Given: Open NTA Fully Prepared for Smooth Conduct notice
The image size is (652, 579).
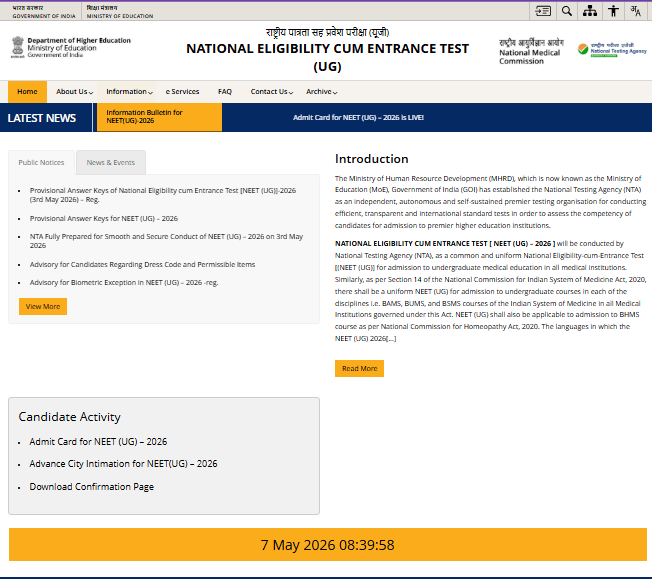Looking at the screenshot, I should [166, 241].
